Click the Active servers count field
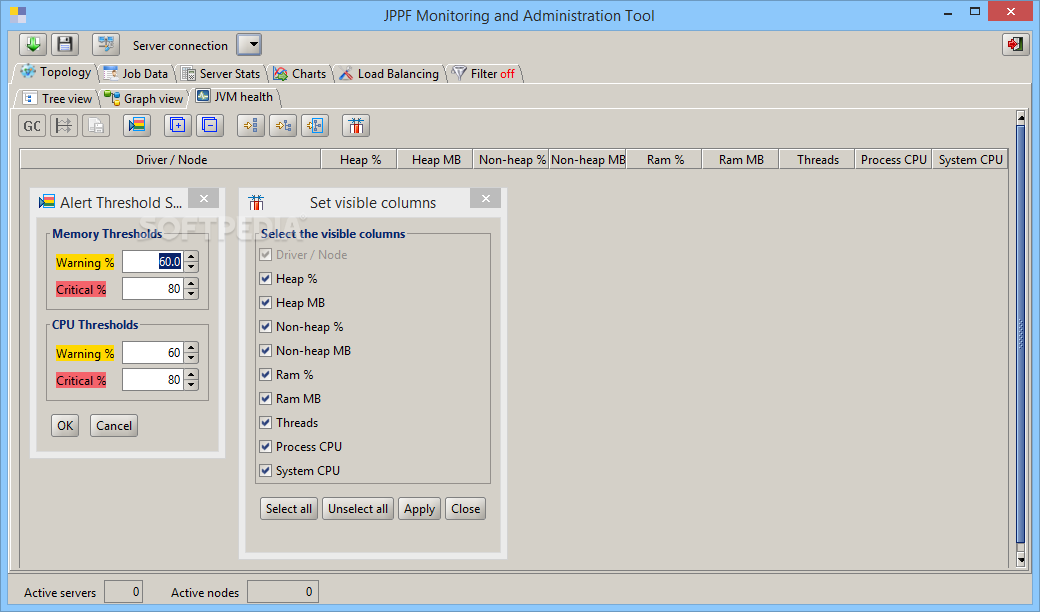This screenshot has height=612, width=1040. pyautogui.click(x=123, y=591)
